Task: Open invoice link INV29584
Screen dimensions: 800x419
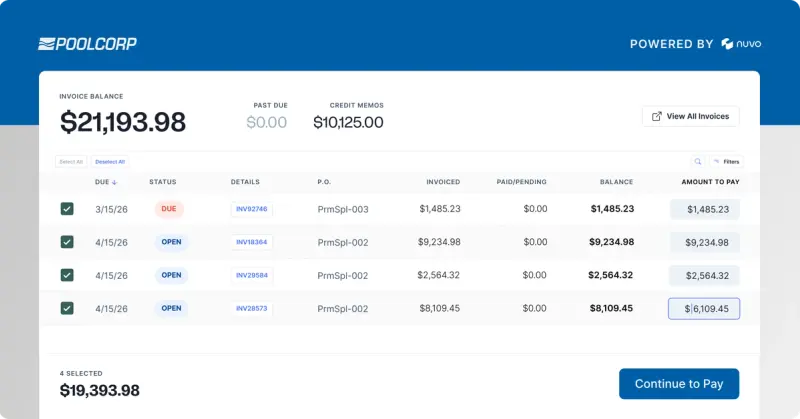Action: [252, 275]
